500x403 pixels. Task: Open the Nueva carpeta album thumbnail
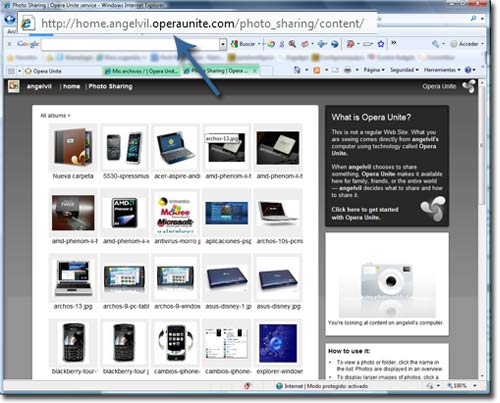(x=73, y=148)
